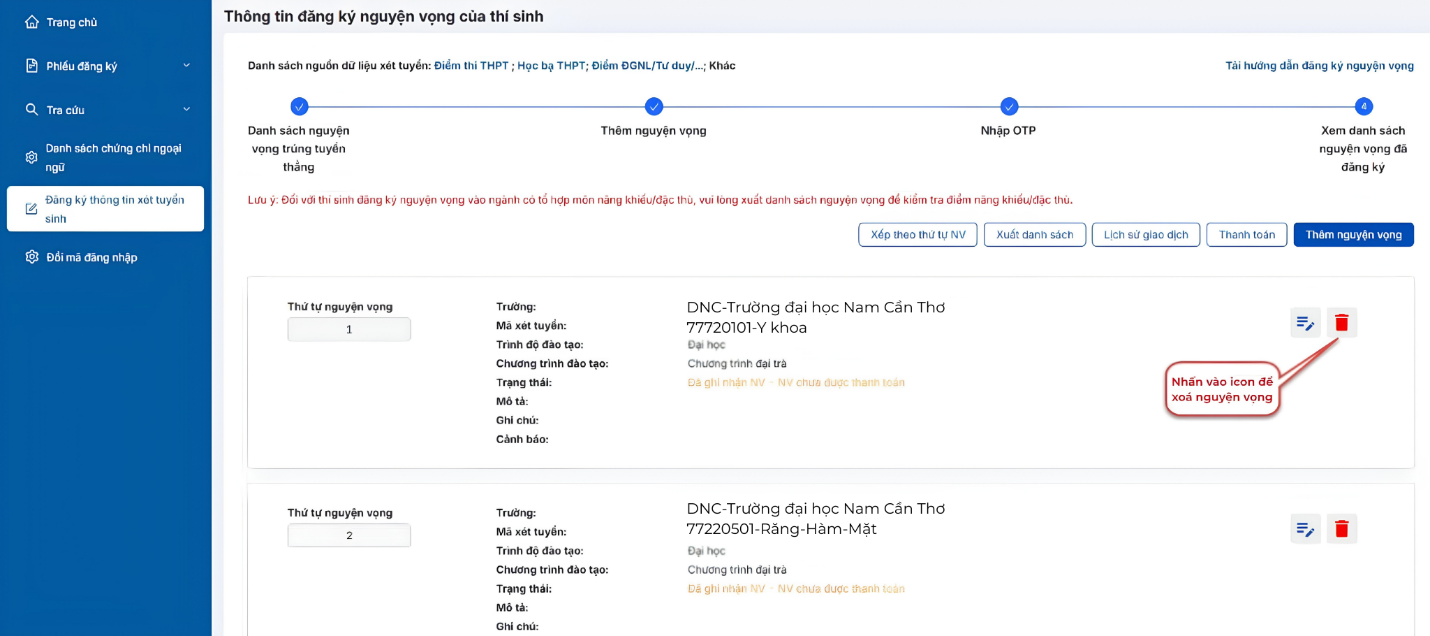Edit the Răng-Hàm-Mặt wish entry
This screenshot has height=636, width=1430.
[x=1305, y=528]
